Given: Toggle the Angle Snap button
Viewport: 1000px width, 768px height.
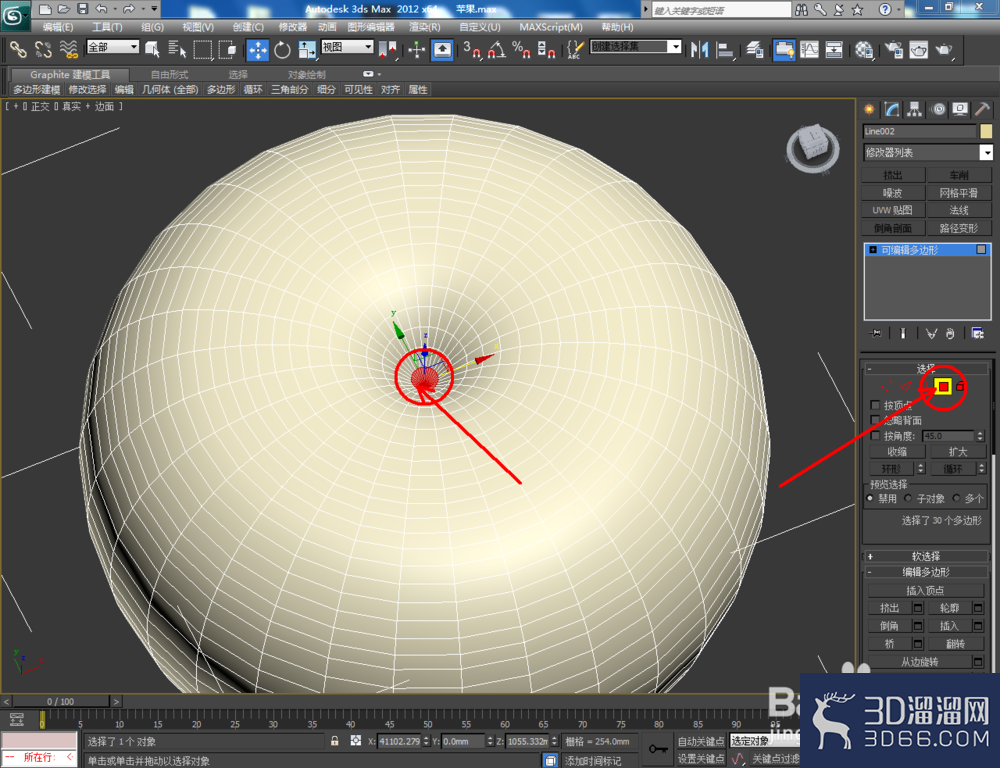Looking at the screenshot, I should [x=497, y=50].
